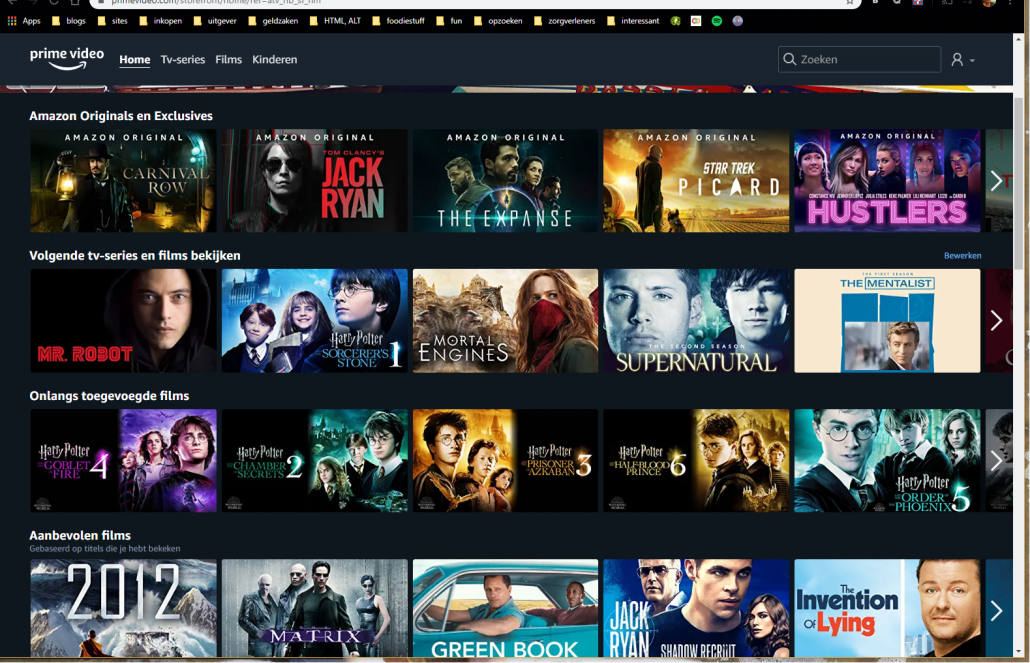Open Harry Potter Order of the Phoenix
Image resolution: width=1030 pixels, height=663 pixels.
pyautogui.click(x=887, y=461)
